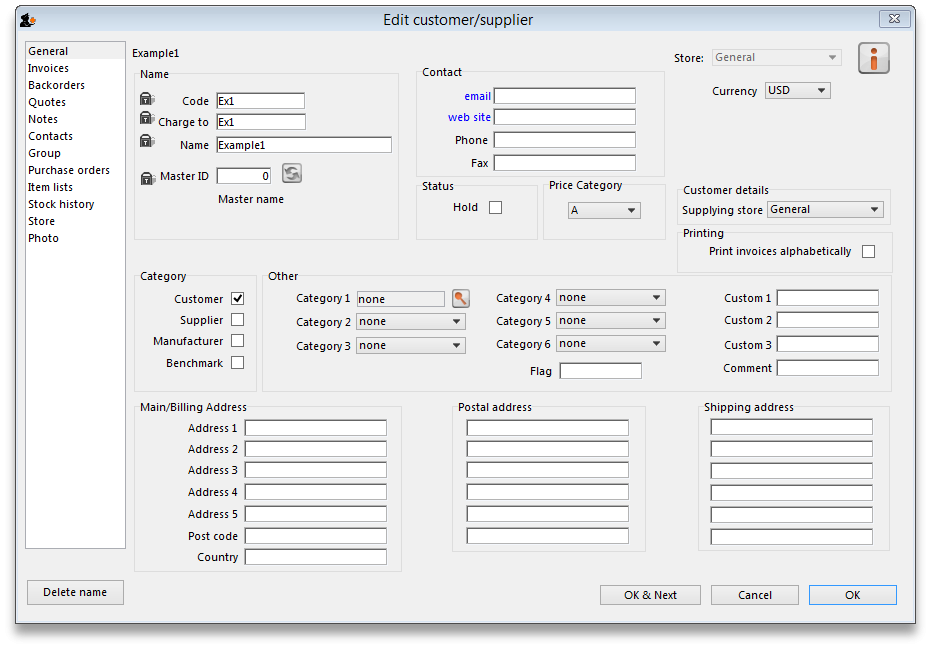Click the app icon in the title bar
The image size is (931, 649).
tap(28, 20)
